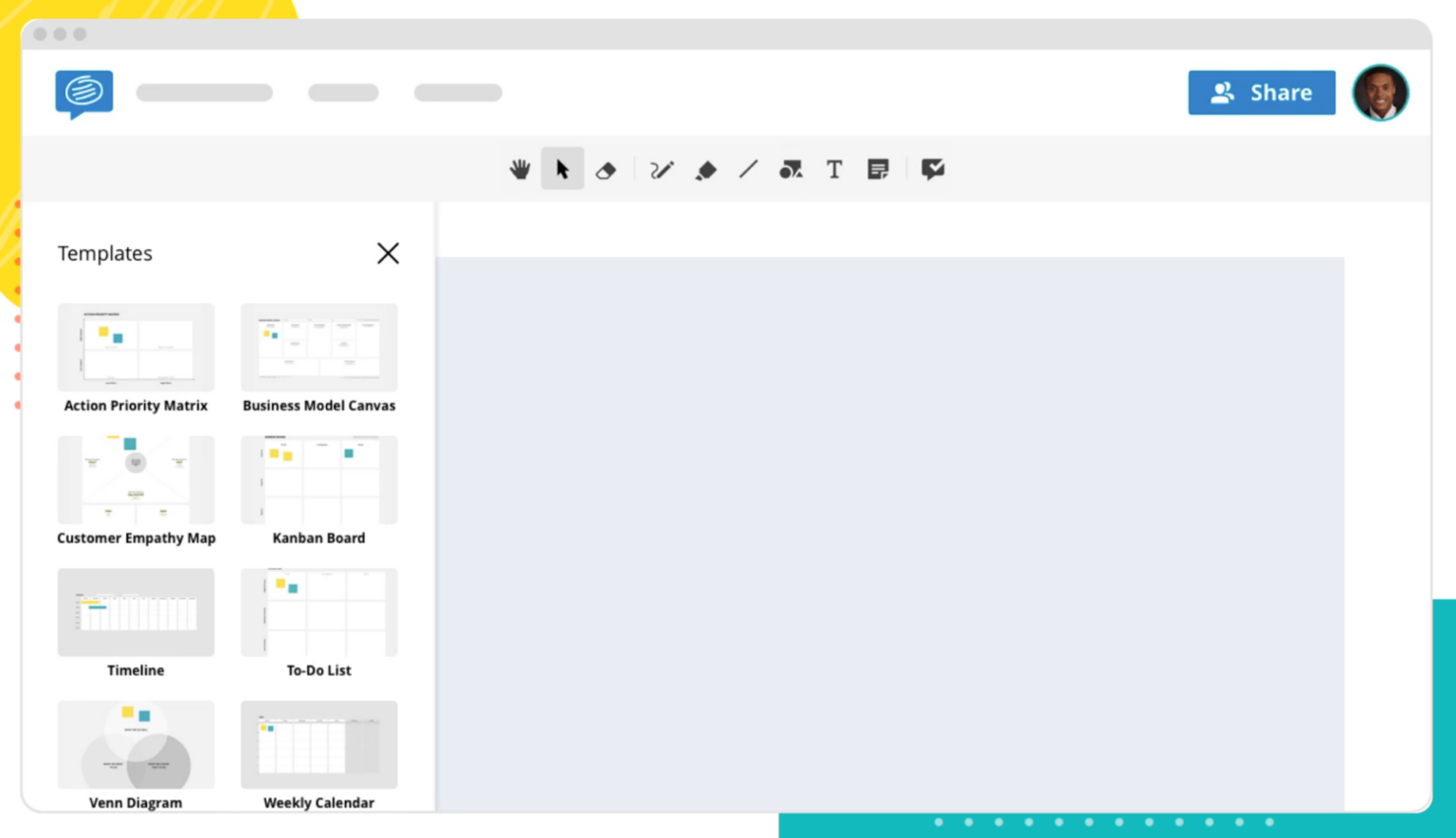Activate the Selection arrow tool

[x=562, y=169]
